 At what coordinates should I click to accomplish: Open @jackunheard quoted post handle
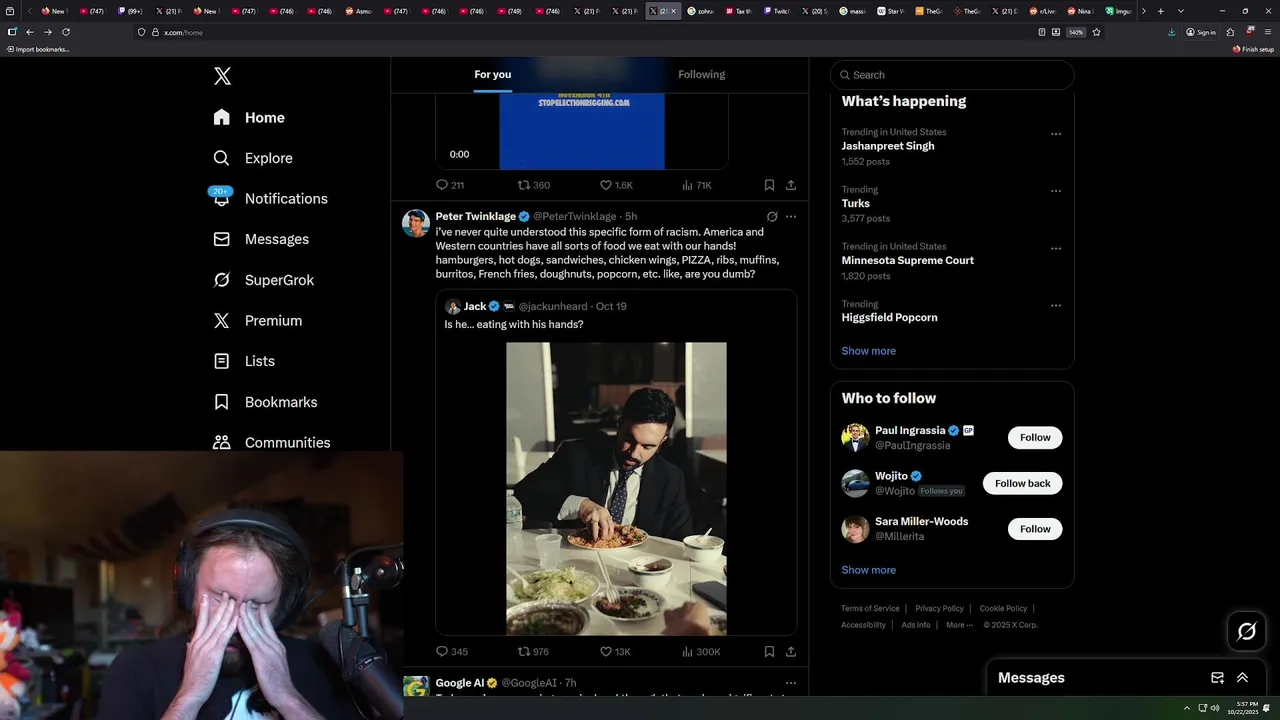pyautogui.click(x=553, y=306)
